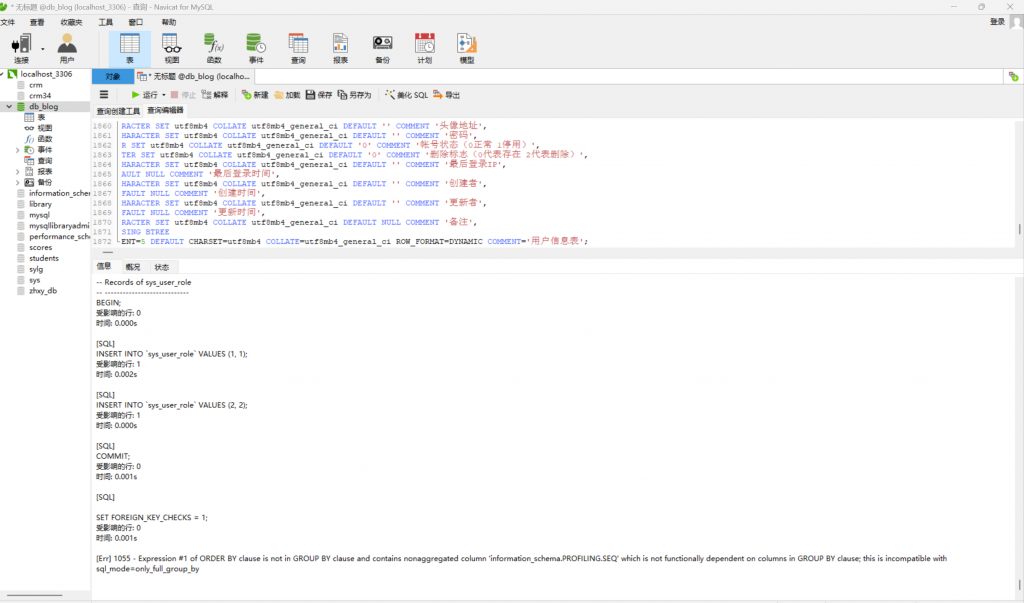Open the 收藏夹 favorites menu
Screen dimensions: 1024x603
point(71,22)
